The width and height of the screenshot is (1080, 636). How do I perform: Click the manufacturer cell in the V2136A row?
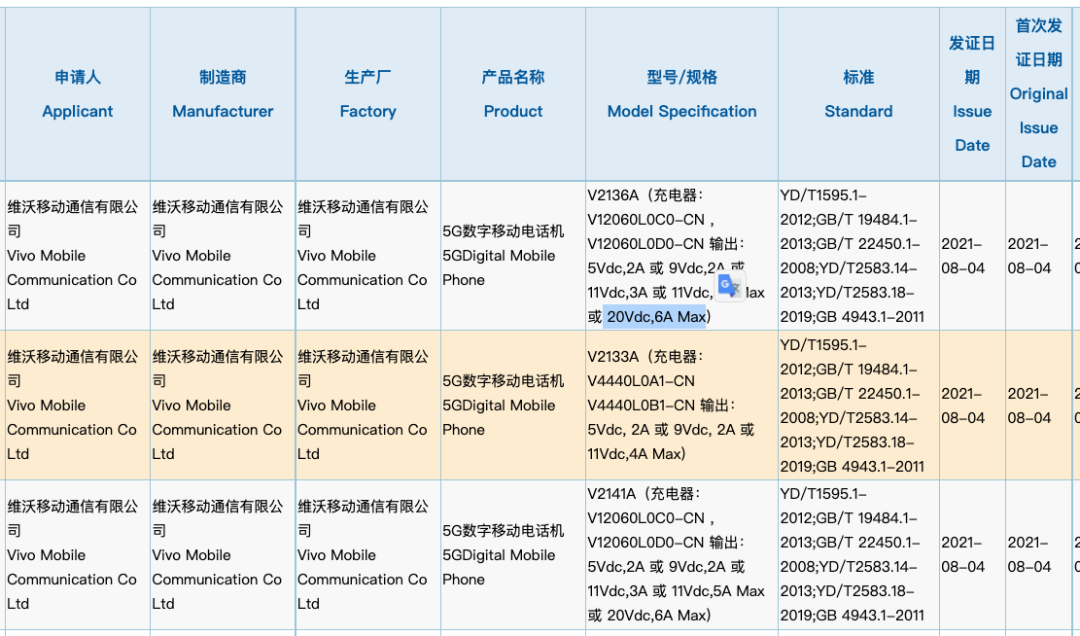click(x=222, y=256)
